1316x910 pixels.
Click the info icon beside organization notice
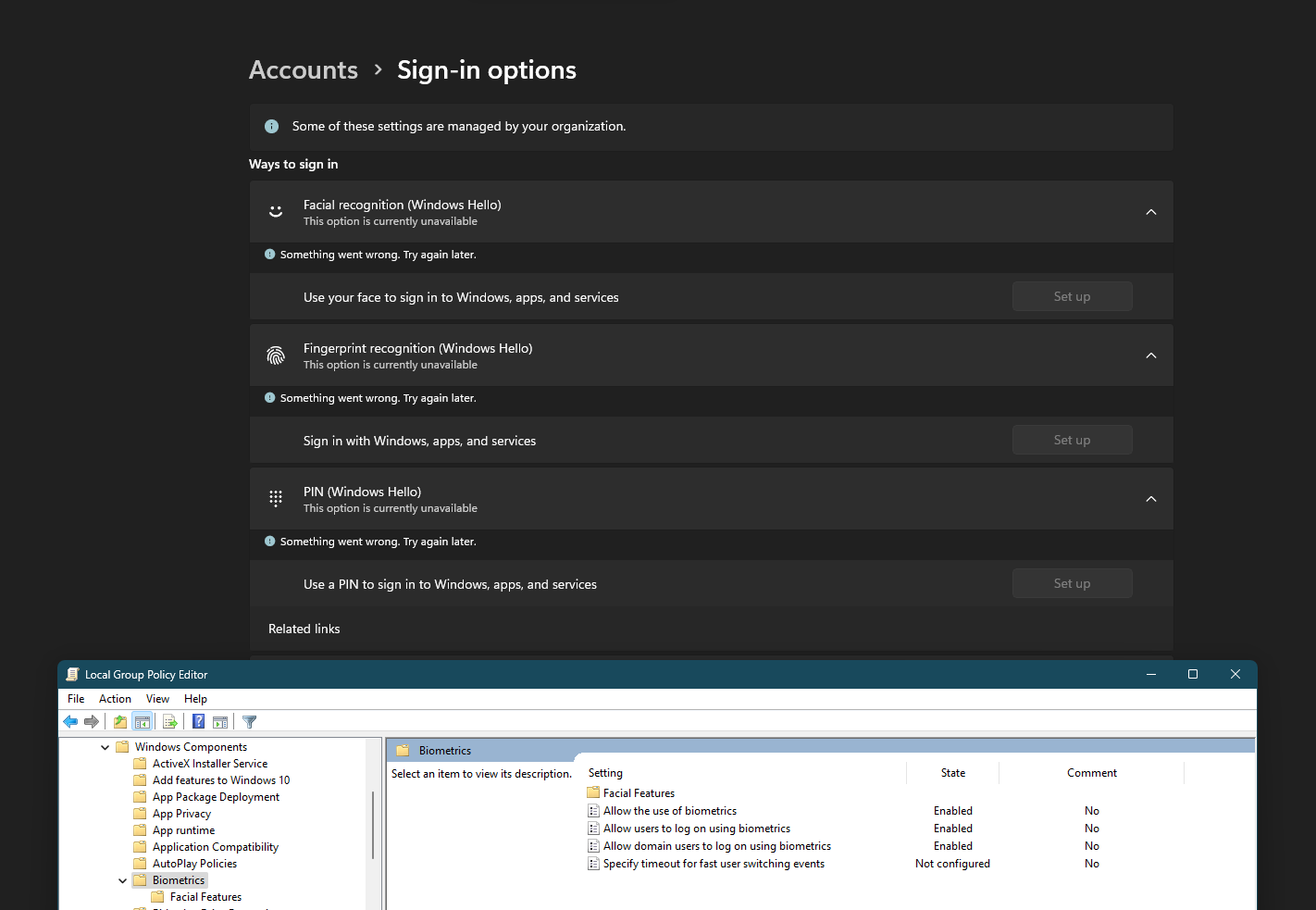pos(272,127)
